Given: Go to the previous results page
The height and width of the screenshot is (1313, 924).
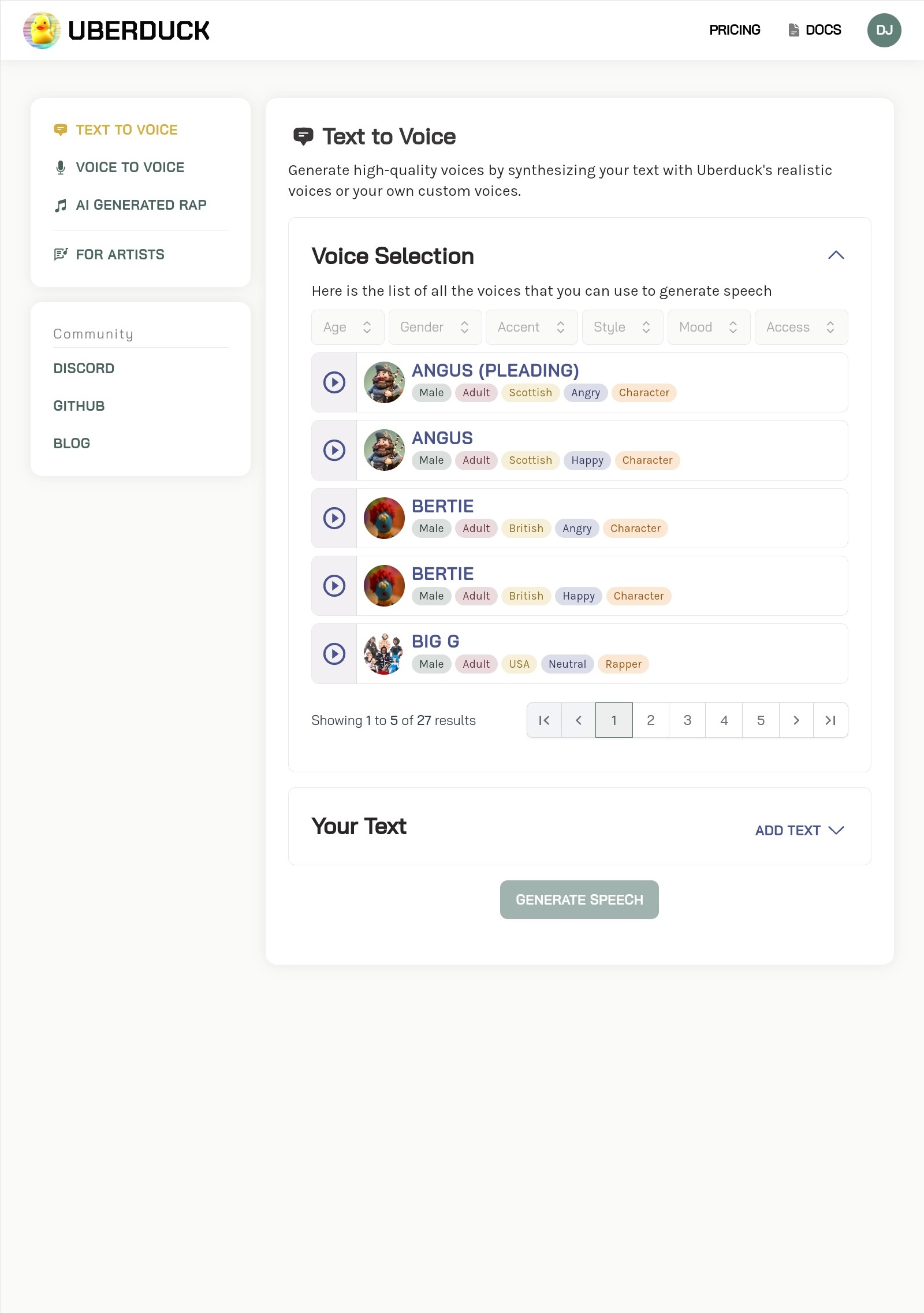Looking at the screenshot, I should [579, 720].
